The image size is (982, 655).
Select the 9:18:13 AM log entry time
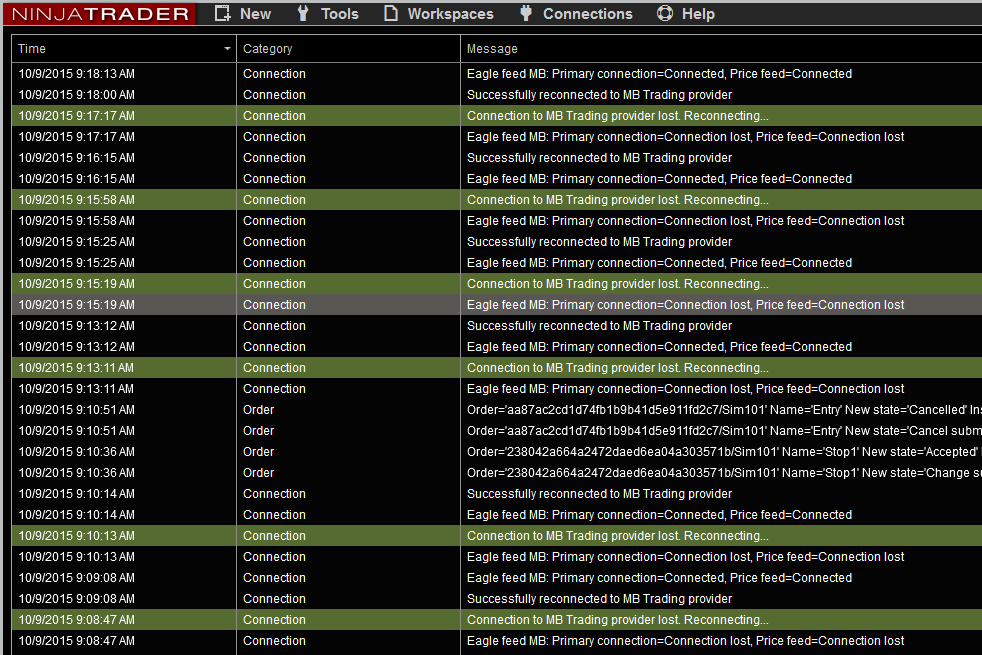coord(76,74)
